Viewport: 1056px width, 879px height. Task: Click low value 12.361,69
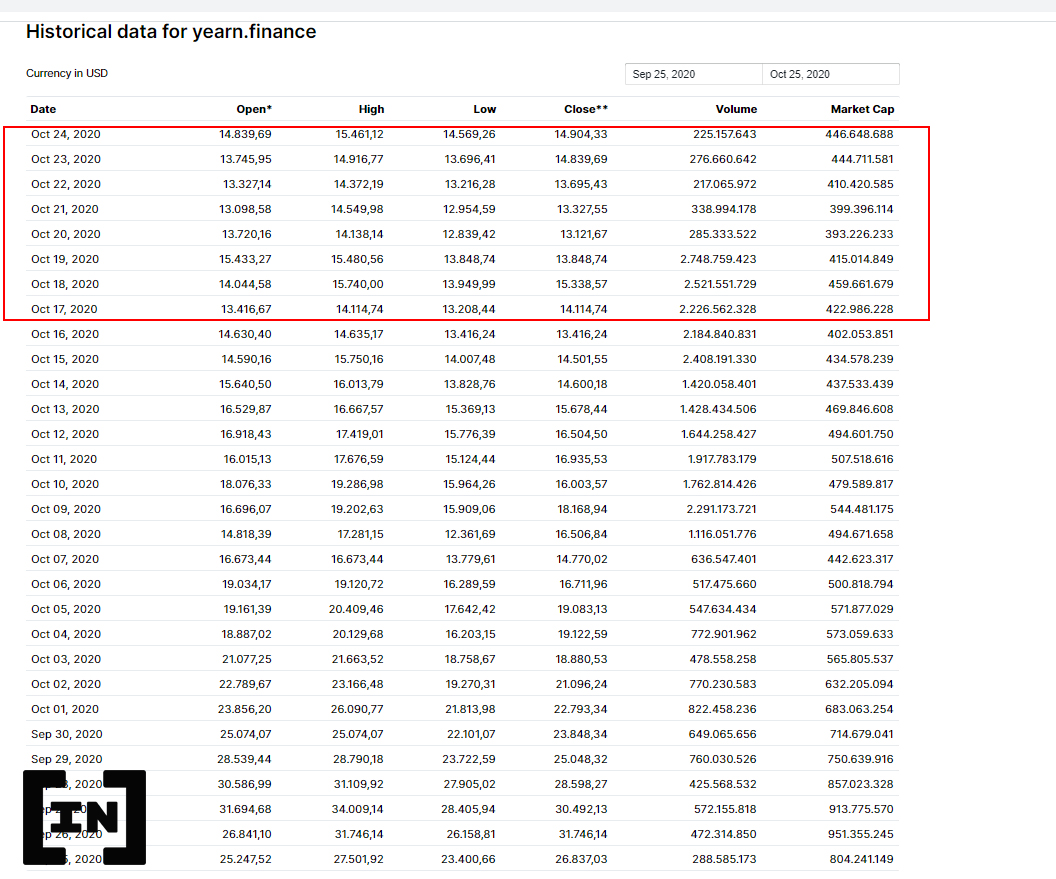(x=470, y=534)
